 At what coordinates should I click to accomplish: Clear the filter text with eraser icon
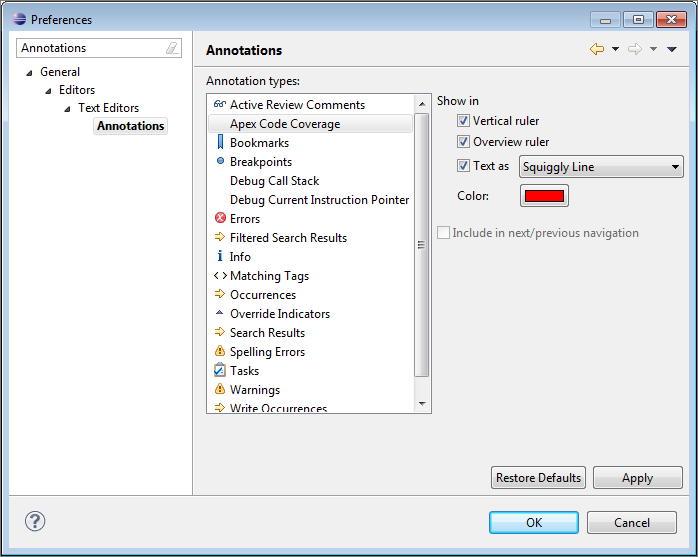click(172, 48)
